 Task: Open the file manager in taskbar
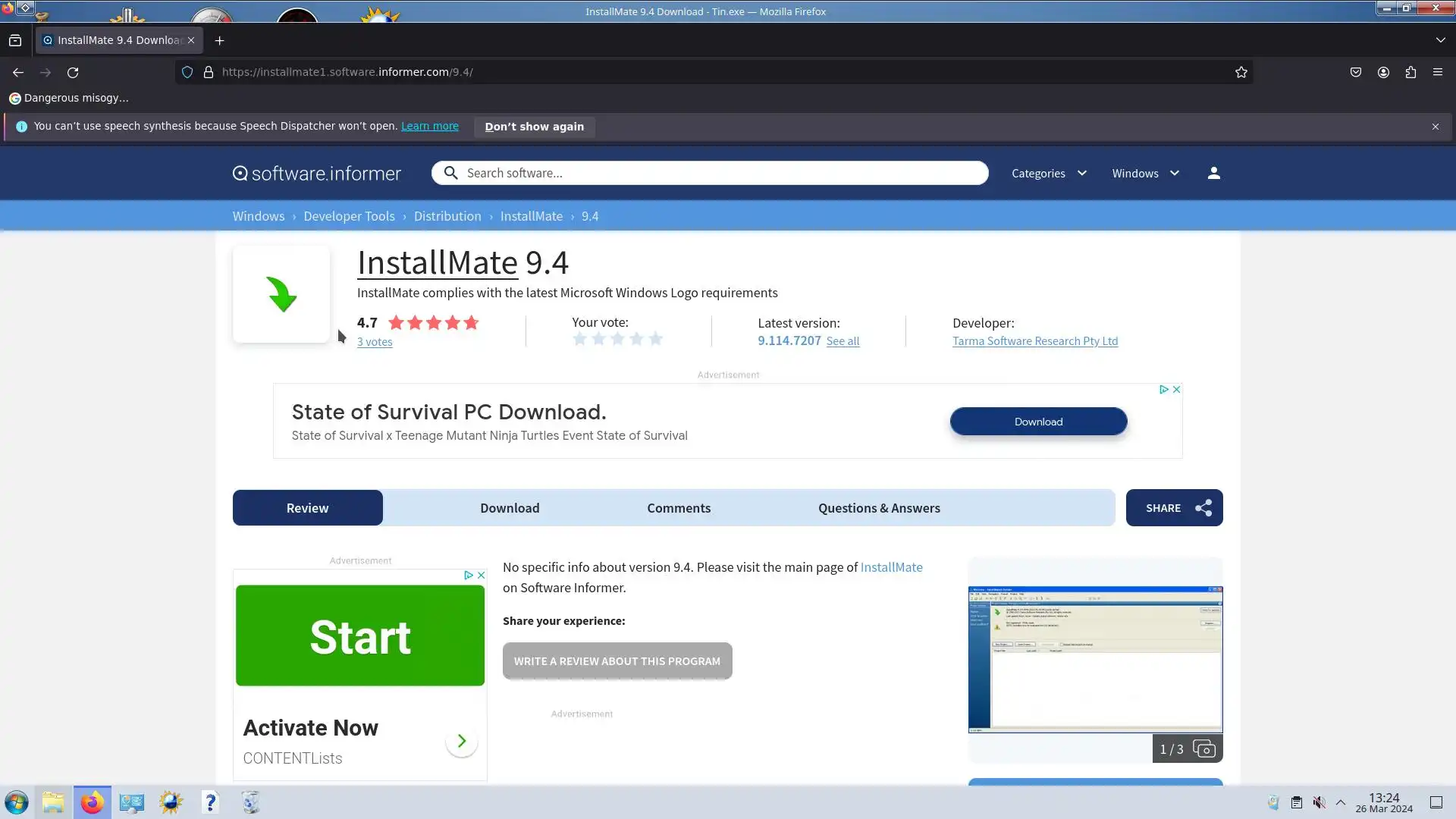pyautogui.click(x=53, y=802)
